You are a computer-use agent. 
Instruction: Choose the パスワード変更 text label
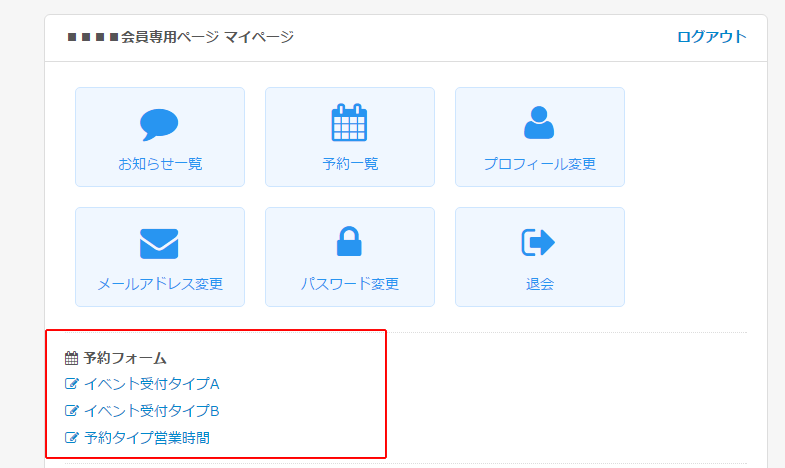point(350,284)
